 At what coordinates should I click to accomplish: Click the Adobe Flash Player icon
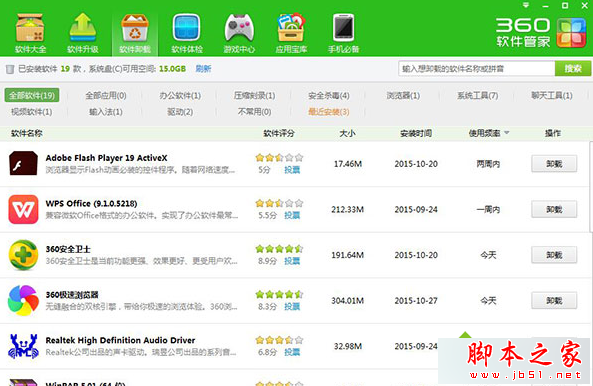(x=23, y=163)
